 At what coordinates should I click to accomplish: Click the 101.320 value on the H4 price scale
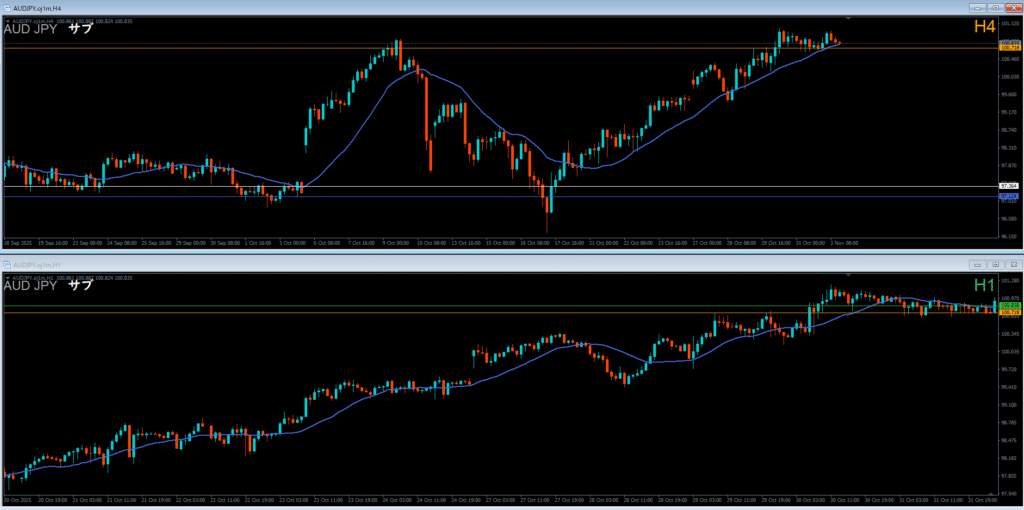(x=1010, y=23)
